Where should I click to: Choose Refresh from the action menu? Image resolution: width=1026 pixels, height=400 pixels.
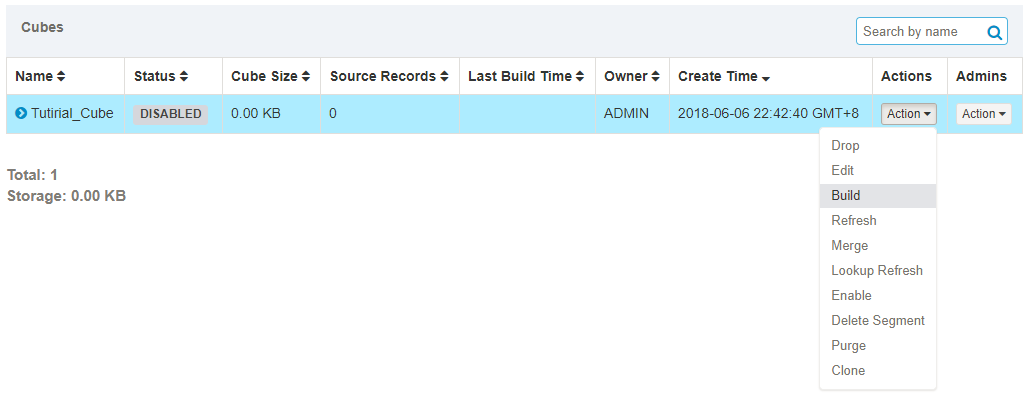click(853, 221)
